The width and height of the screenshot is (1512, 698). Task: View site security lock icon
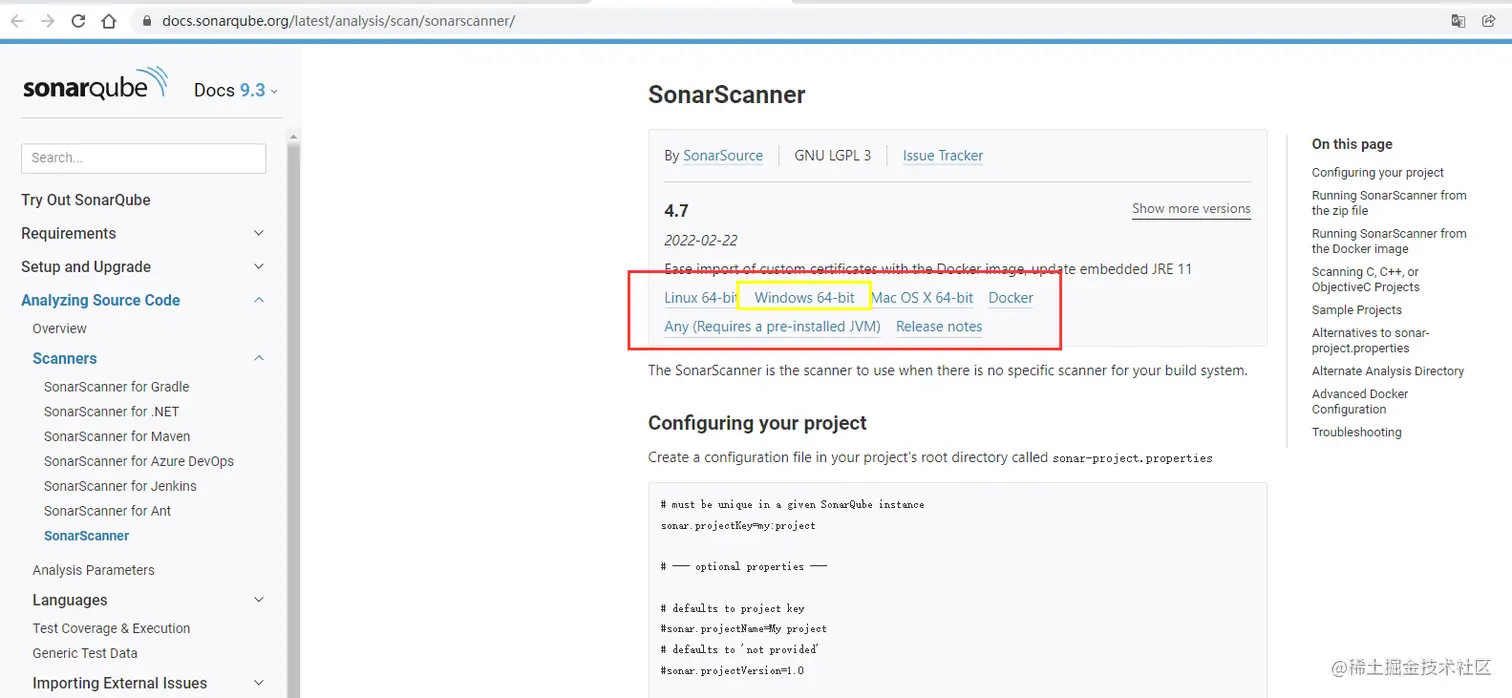(x=146, y=20)
